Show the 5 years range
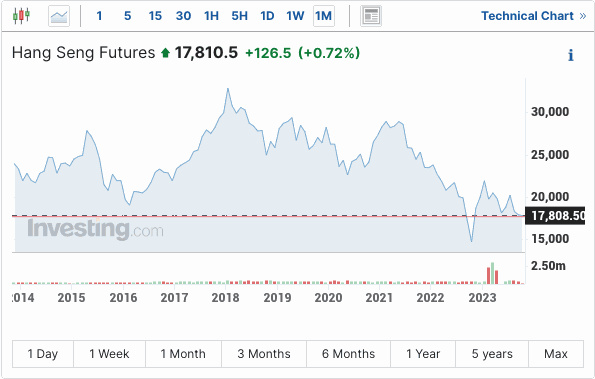Image resolution: width=595 pixels, height=379 pixels. 492,354
